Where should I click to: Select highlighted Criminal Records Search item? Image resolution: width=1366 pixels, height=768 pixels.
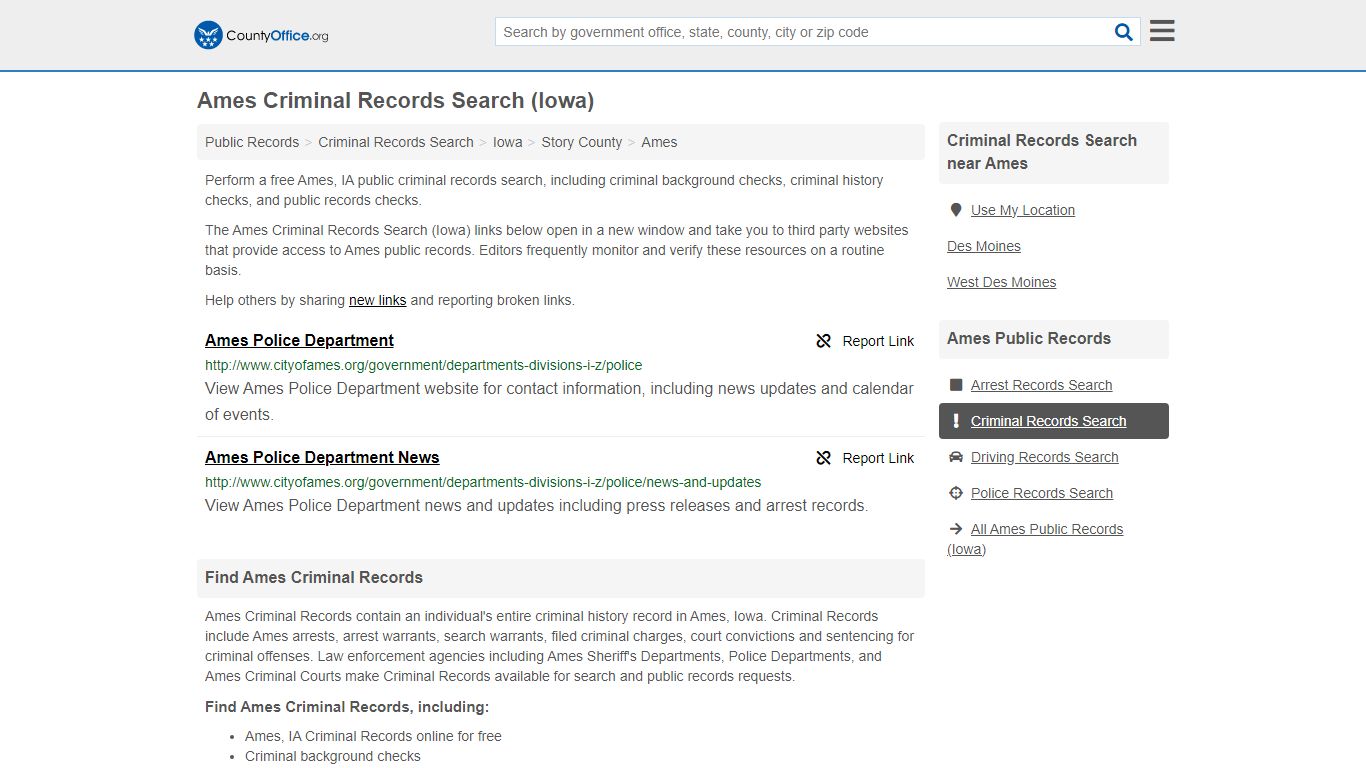(1054, 421)
